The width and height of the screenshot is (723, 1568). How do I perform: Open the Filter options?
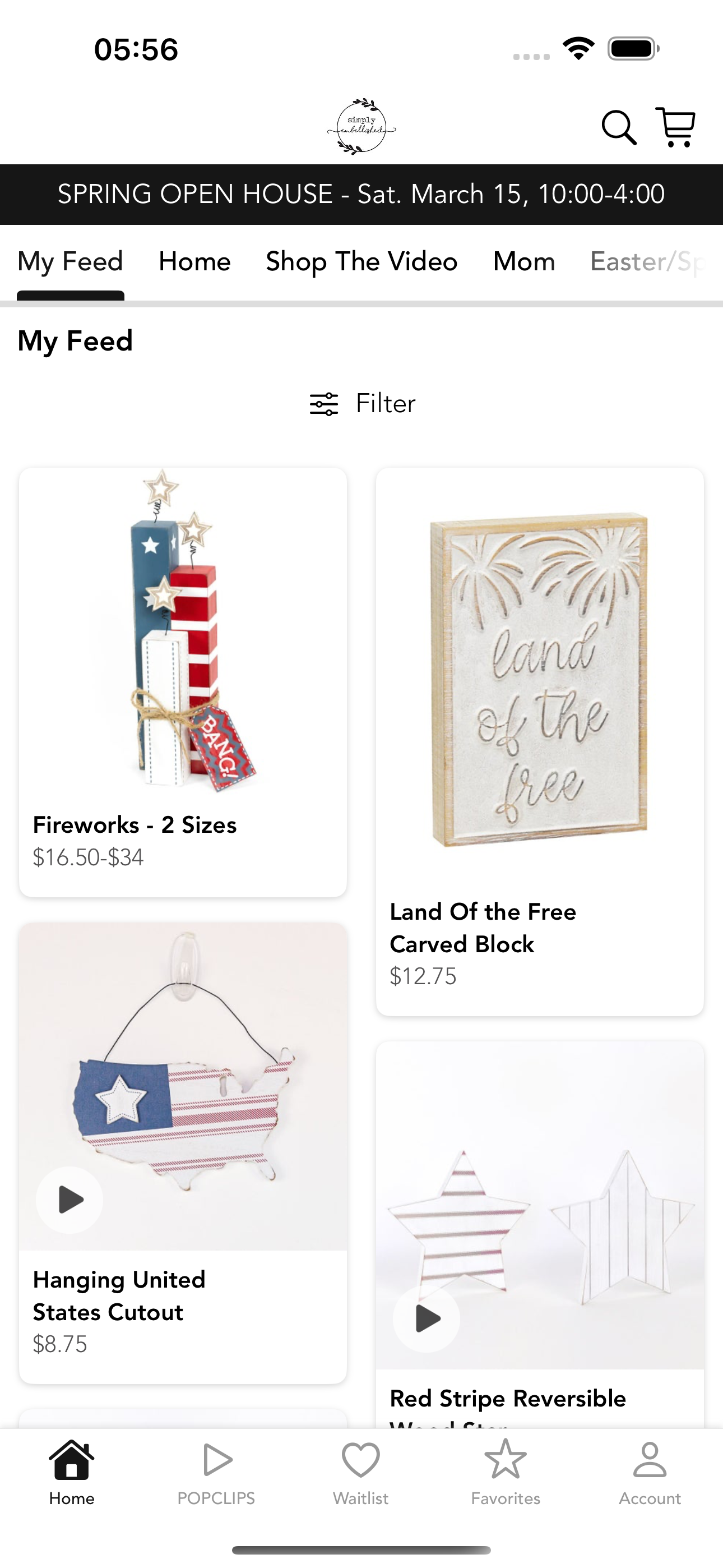click(362, 404)
